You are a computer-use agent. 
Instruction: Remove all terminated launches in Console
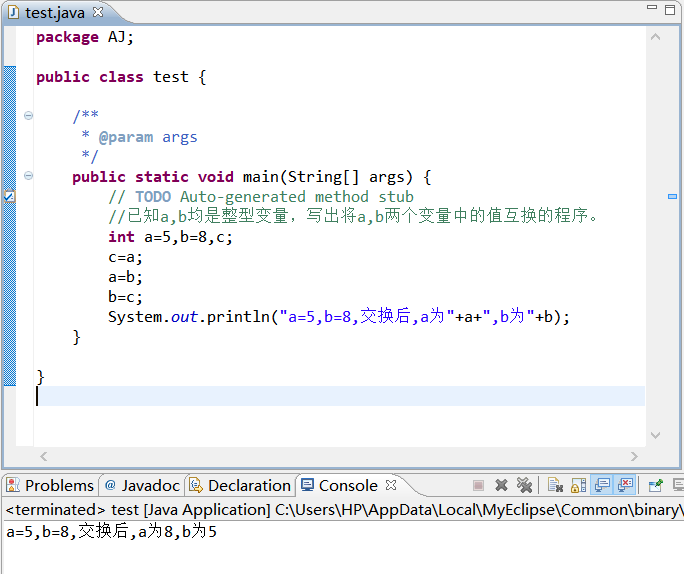coord(524,485)
